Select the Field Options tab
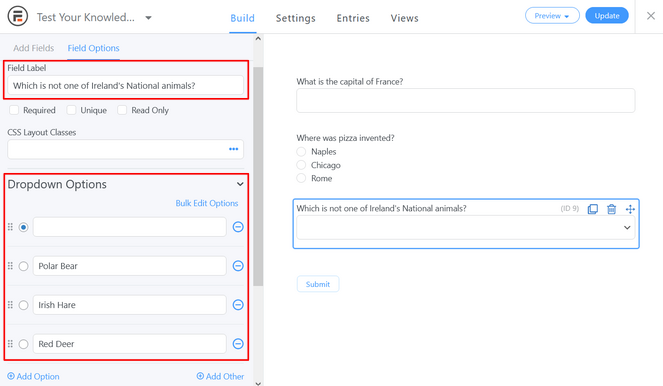 [93, 48]
